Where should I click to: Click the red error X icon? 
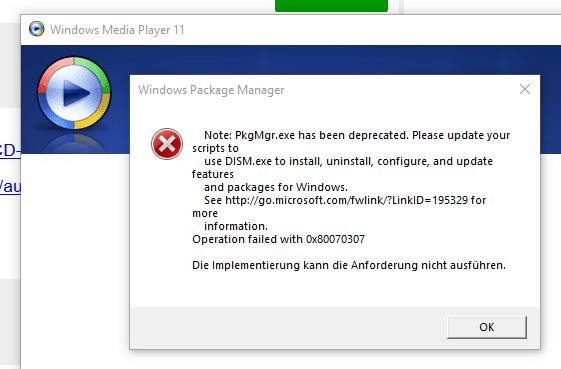coord(167,144)
